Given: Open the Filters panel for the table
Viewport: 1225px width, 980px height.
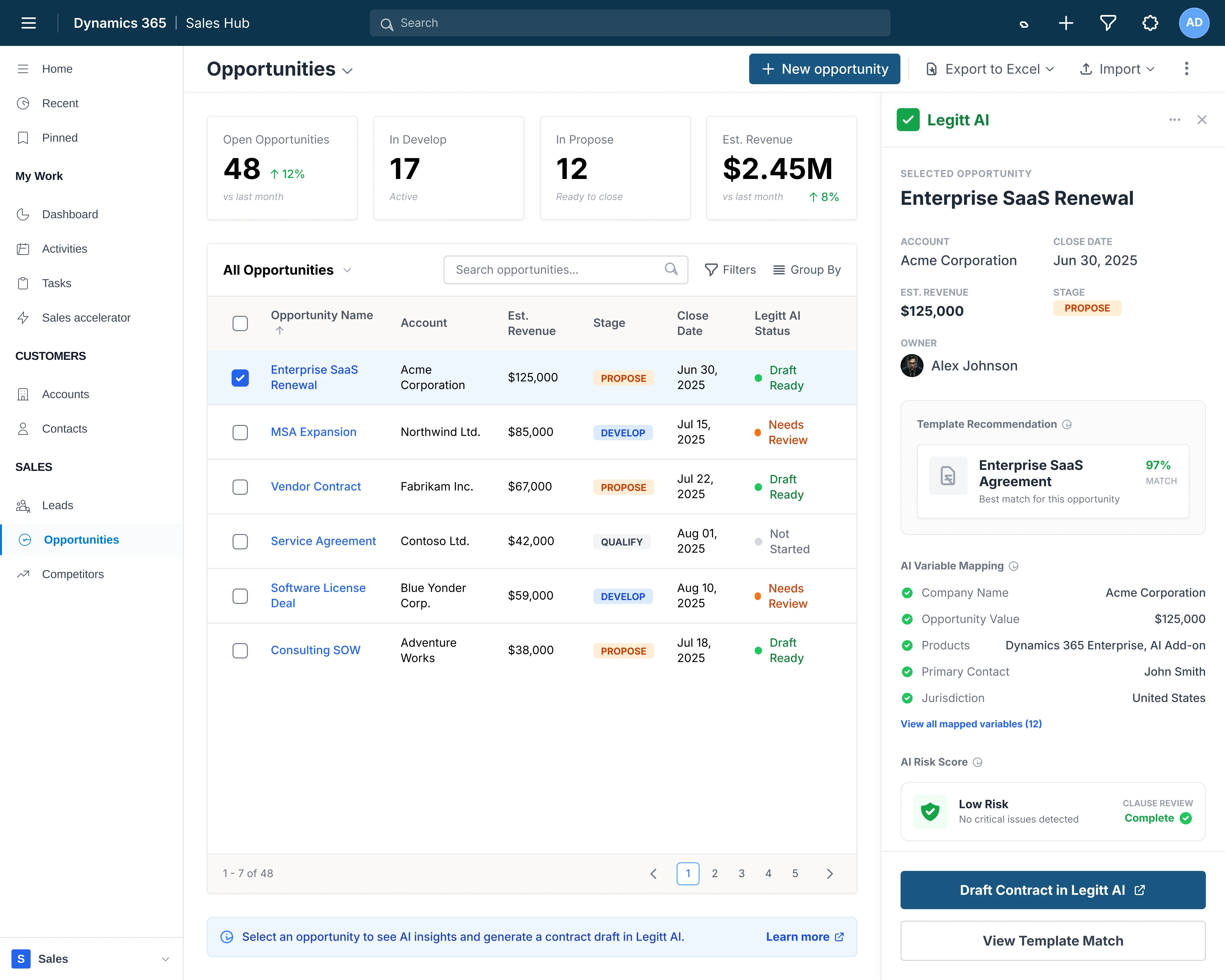Looking at the screenshot, I should tap(730, 270).
